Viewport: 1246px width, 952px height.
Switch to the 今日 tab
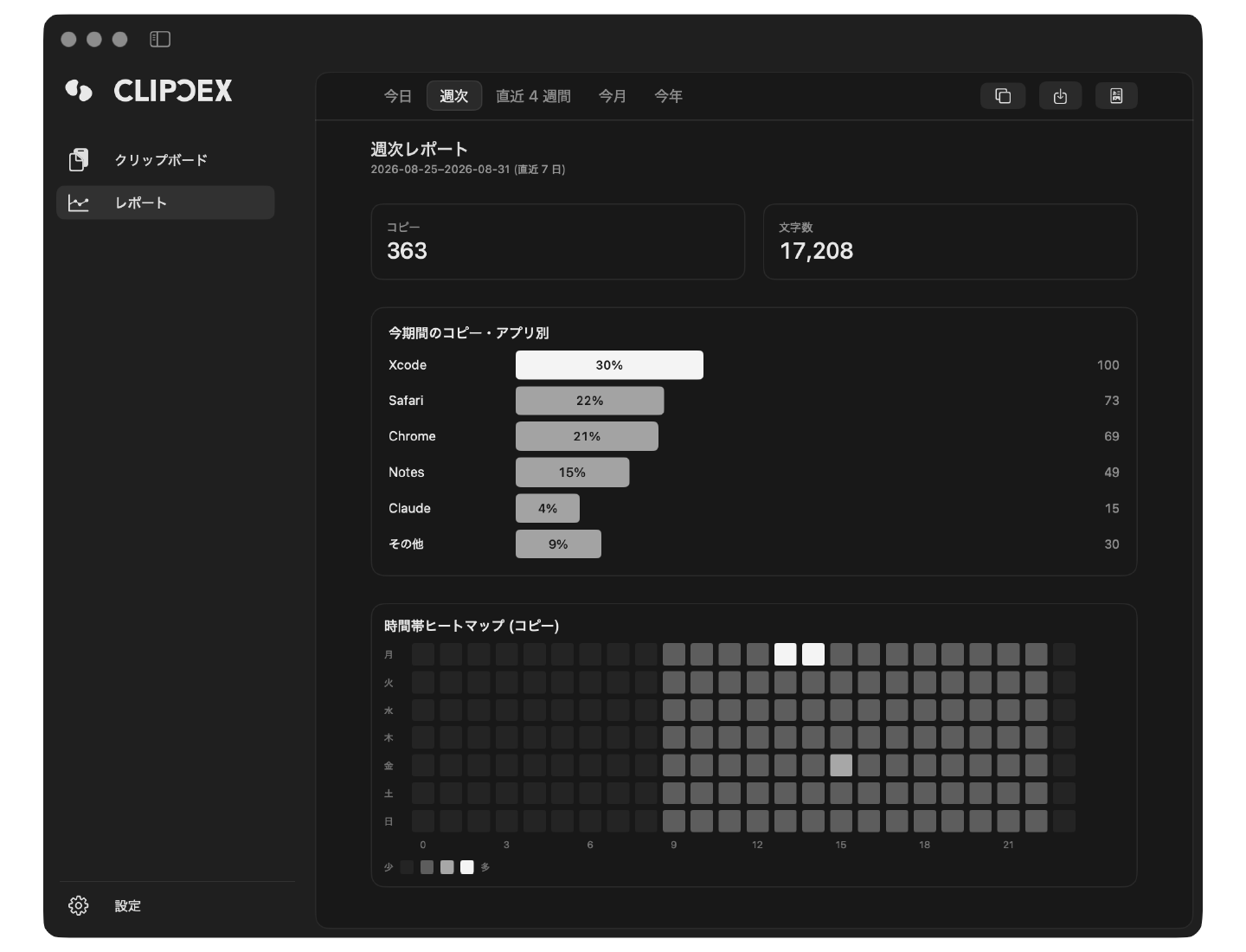click(398, 96)
